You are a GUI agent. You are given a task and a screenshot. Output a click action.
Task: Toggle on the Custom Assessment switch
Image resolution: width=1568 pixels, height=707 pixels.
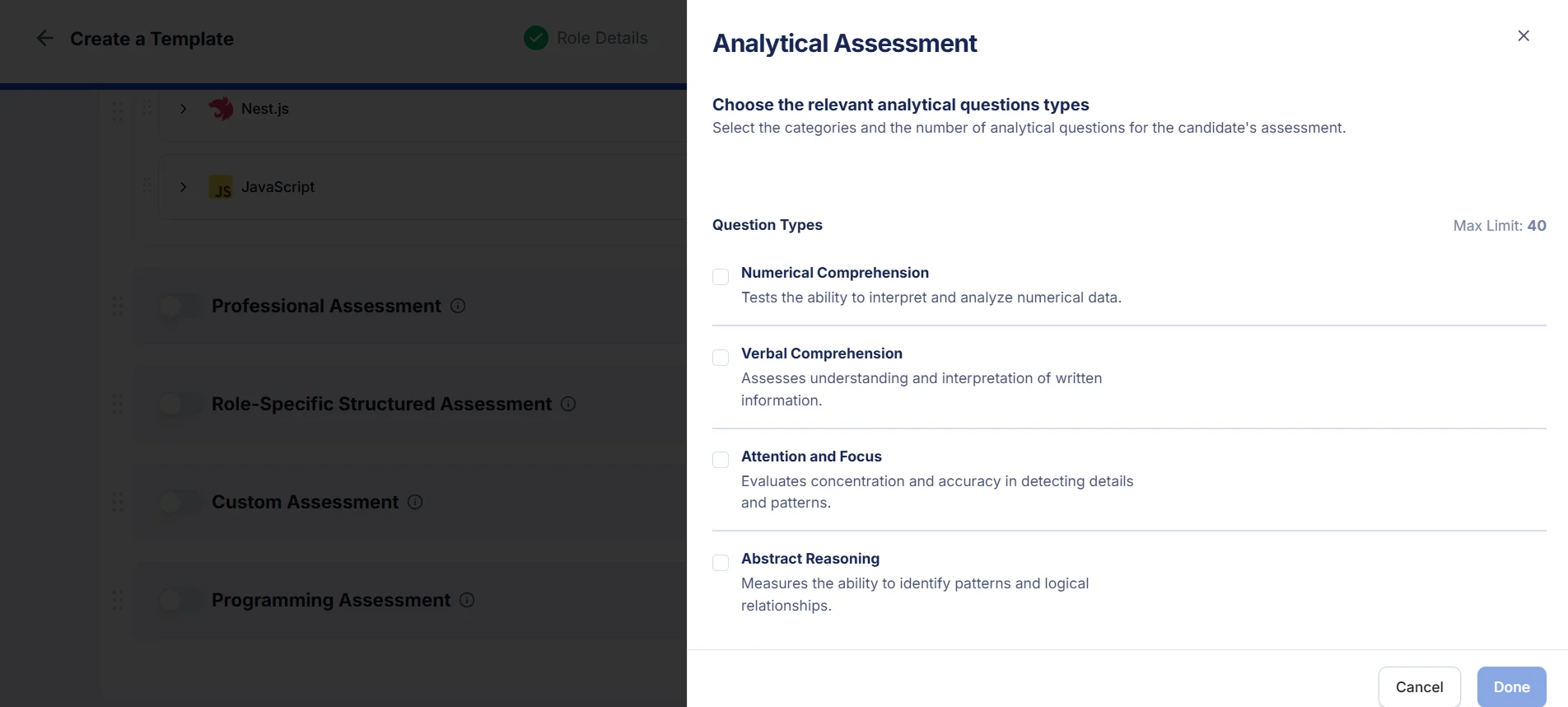click(x=180, y=502)
